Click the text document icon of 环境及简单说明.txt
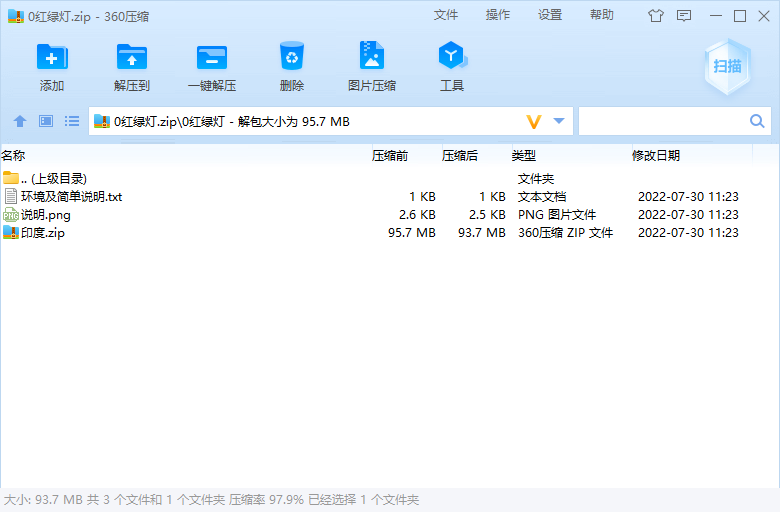This screenshot has width=780, height=512. coord(11,197)
